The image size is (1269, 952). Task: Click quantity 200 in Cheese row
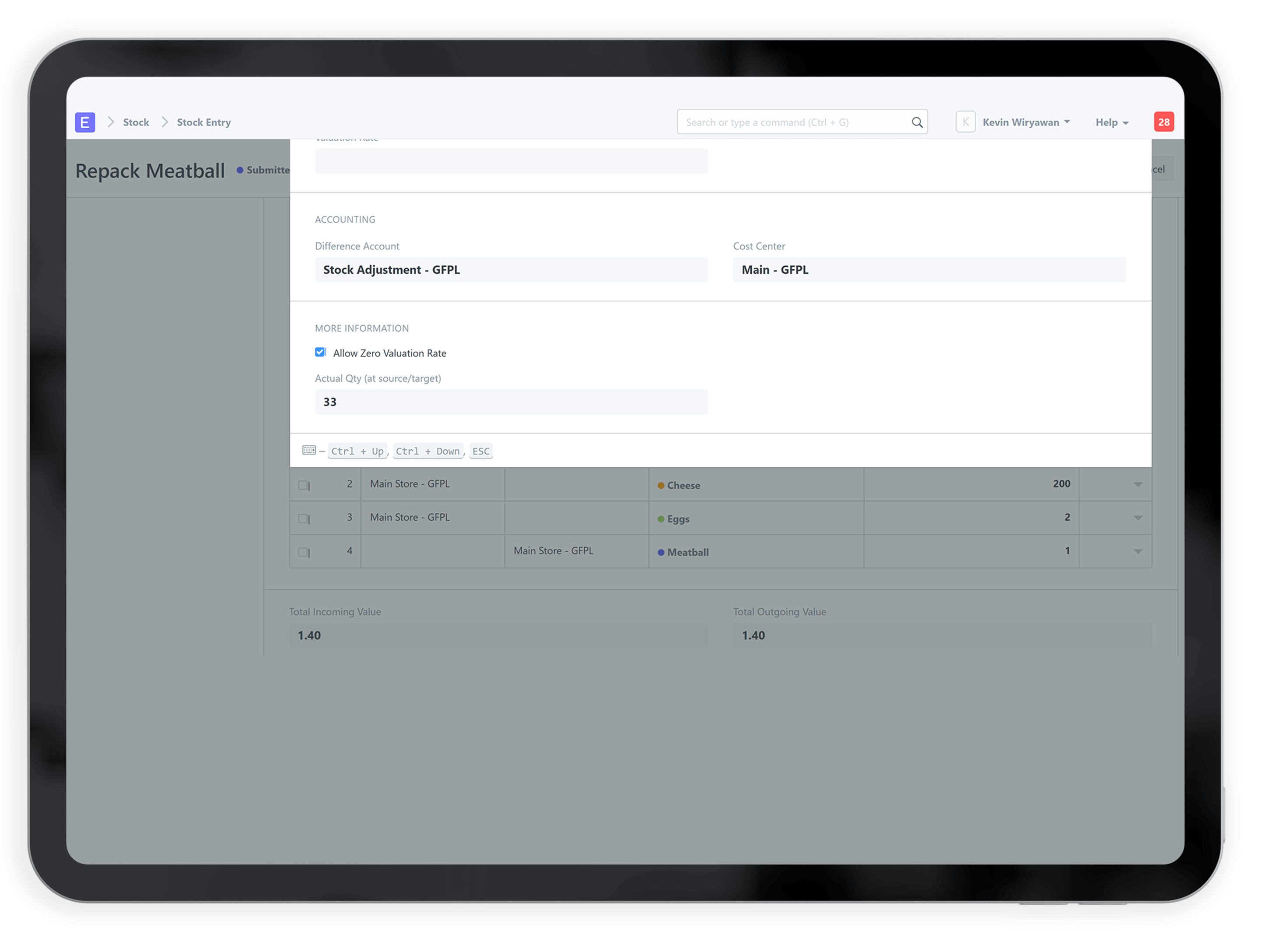pos(1061,484)
